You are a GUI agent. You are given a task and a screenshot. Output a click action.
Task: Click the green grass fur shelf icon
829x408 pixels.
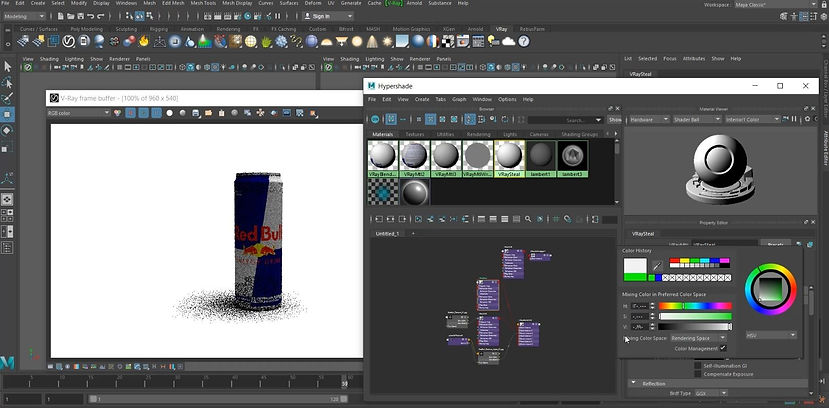[266, 41]
